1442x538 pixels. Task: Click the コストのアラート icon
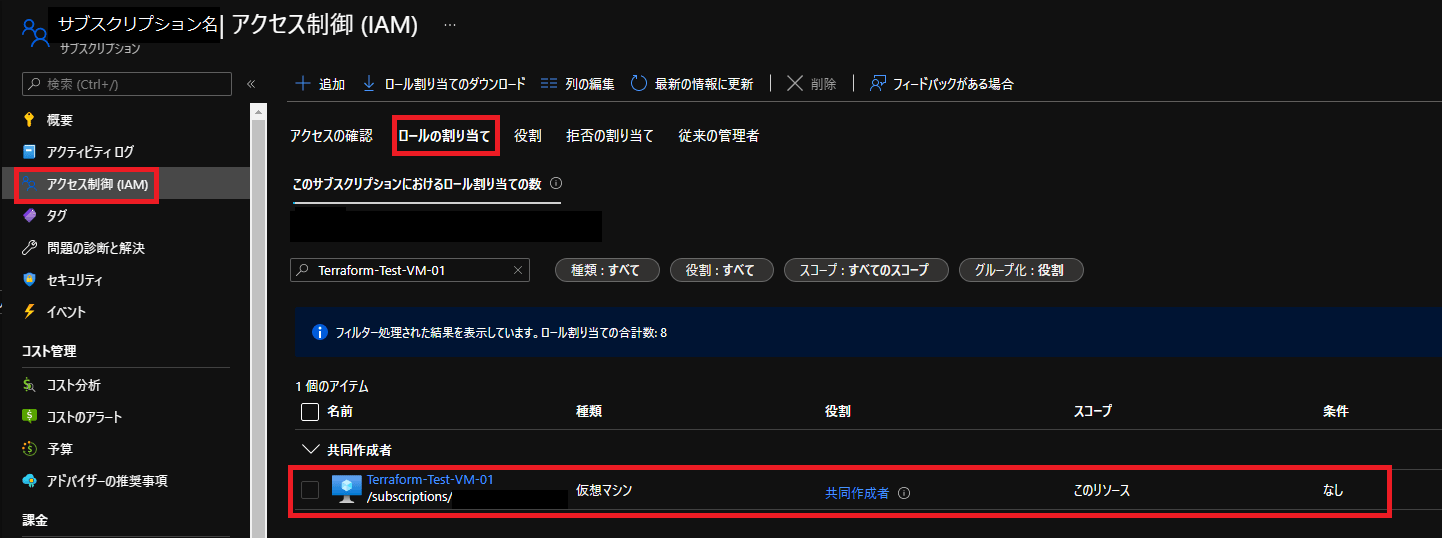(x=29, y=417)
